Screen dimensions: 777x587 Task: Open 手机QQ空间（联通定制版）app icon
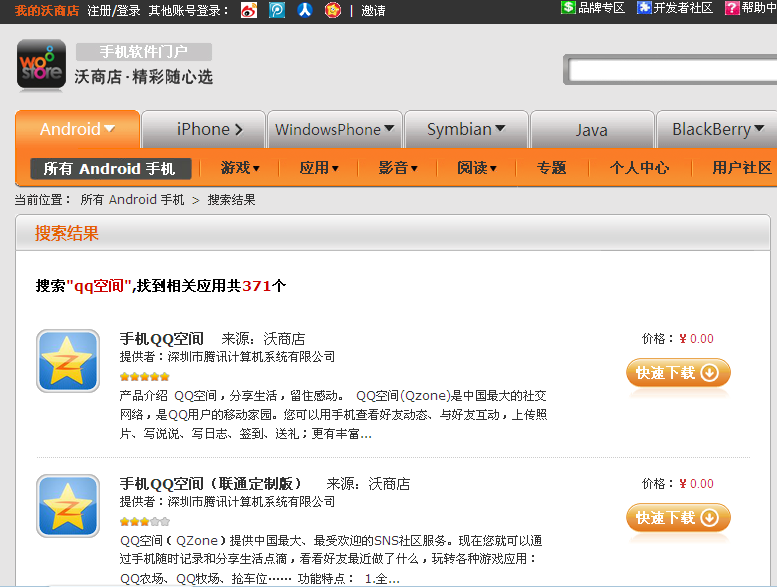point(68,506)
